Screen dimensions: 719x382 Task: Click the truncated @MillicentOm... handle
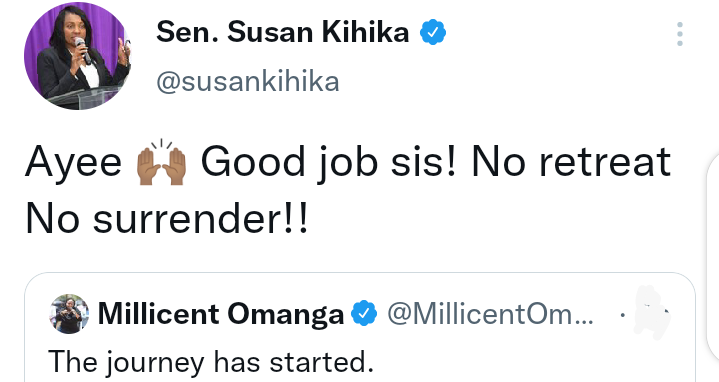pos(490,314)
